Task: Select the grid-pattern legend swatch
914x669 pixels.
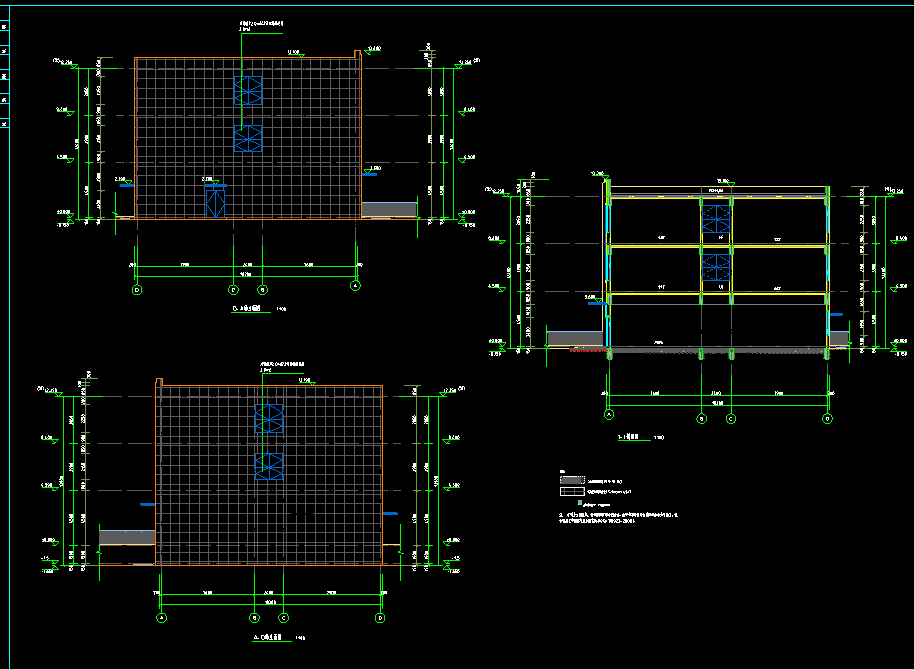Action: coord(571,492)
